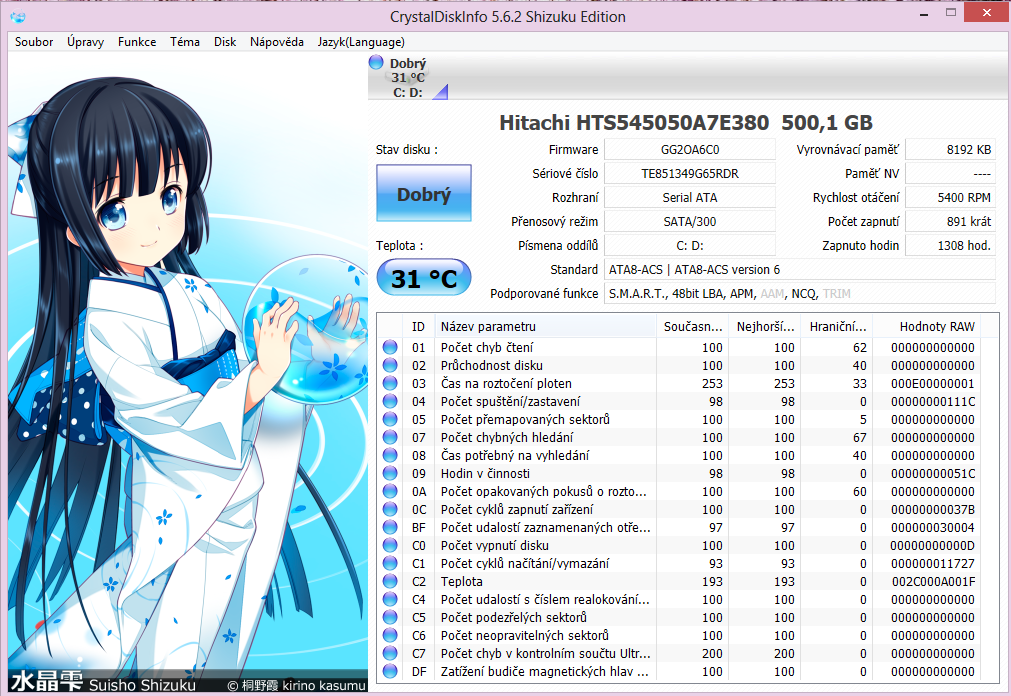Screen dimensions: 1011x696
Task: Click the Hitachi HTS545050A7E380 500,1 GB disk title
Action: click(685, 123)
